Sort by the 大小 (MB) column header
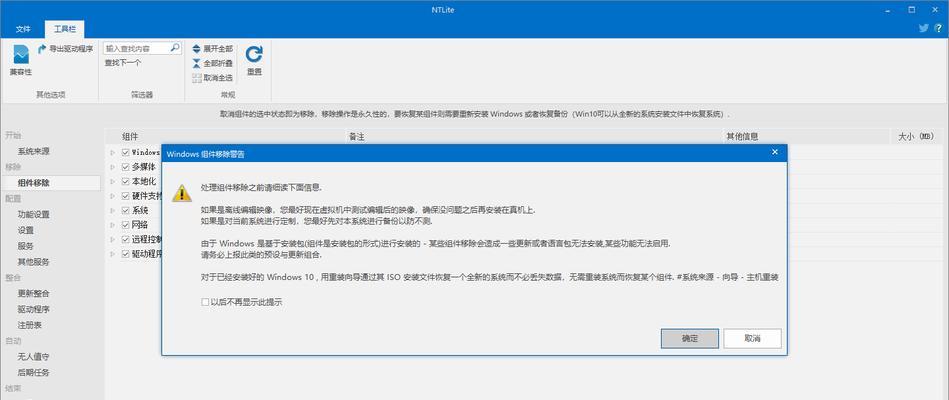Screen dimensions: 949x400 pyautogui.click(x=916, y=137)
